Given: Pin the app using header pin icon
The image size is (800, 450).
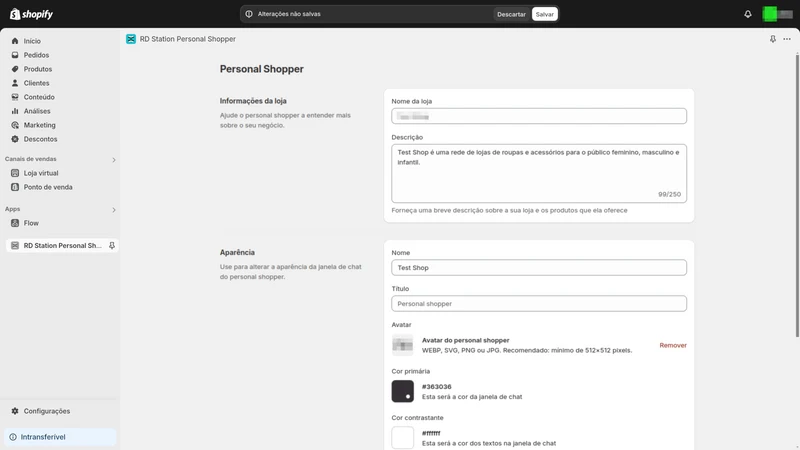Looking at the screenshot, I should [772, 39].
